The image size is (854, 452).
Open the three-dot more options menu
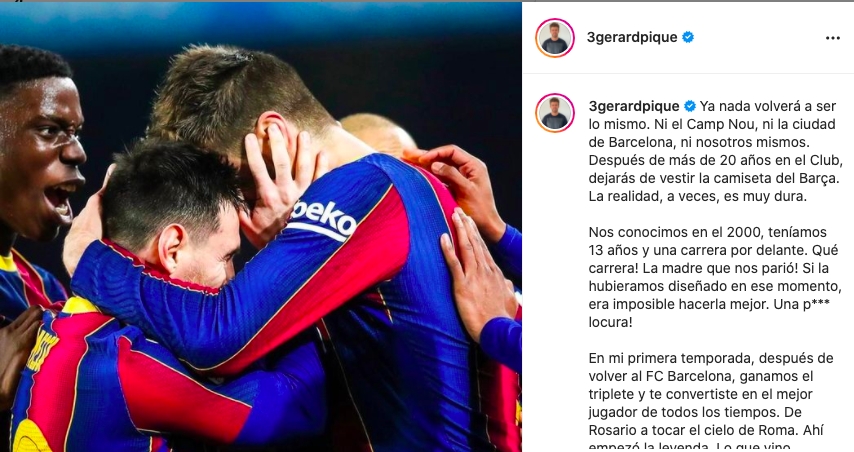[832, 38]
